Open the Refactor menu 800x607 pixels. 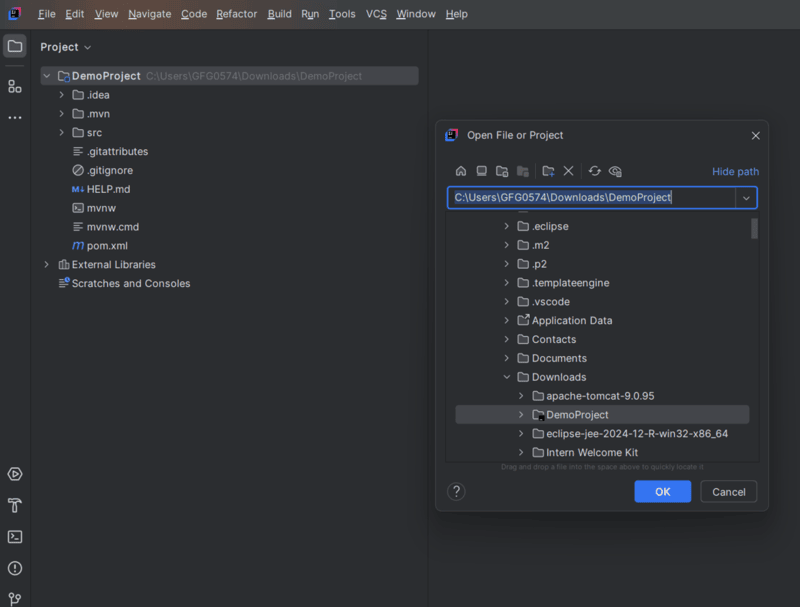click(x=236, y=14)
